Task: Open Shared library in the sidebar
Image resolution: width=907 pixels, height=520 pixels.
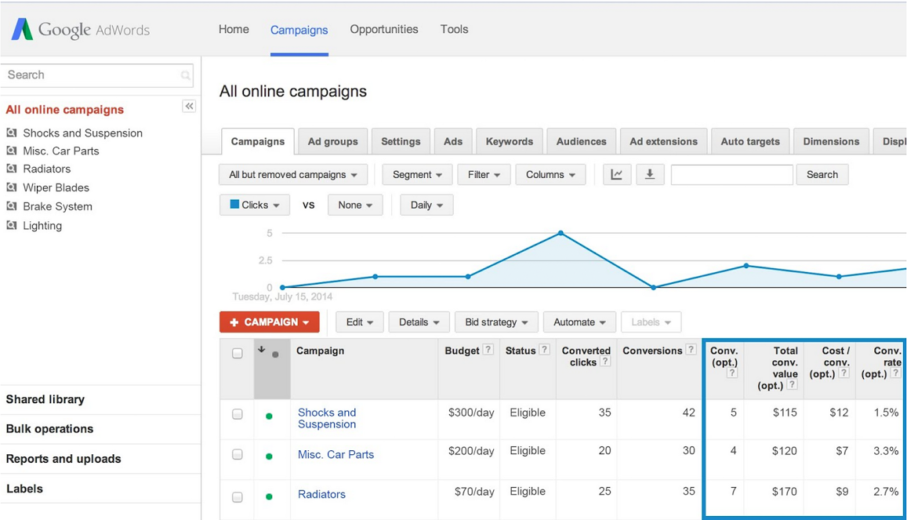Action: click(x=45, y=399)
